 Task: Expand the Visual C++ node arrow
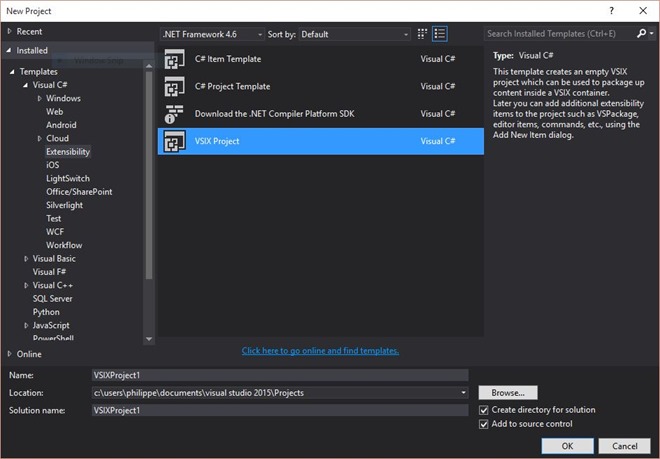[26, 286]
